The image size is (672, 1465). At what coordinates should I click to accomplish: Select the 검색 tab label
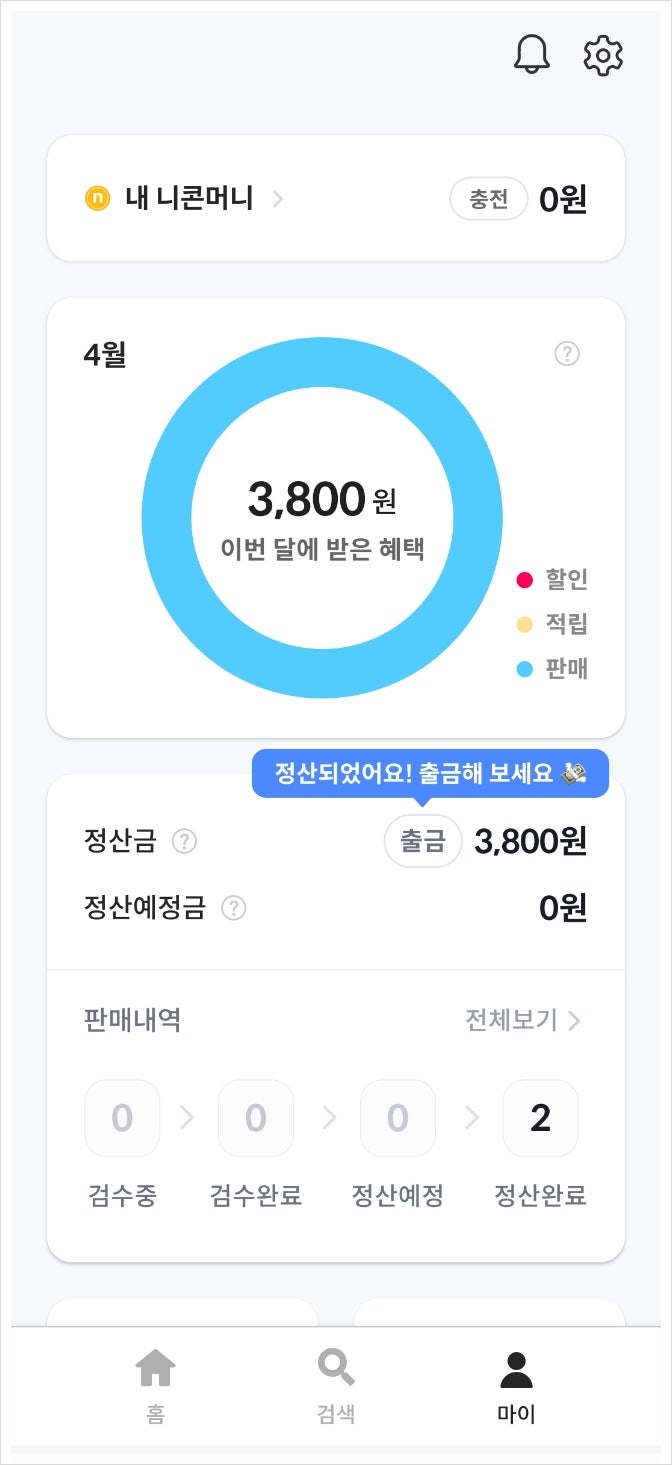pyautogui.click(x=335, y=1414)
